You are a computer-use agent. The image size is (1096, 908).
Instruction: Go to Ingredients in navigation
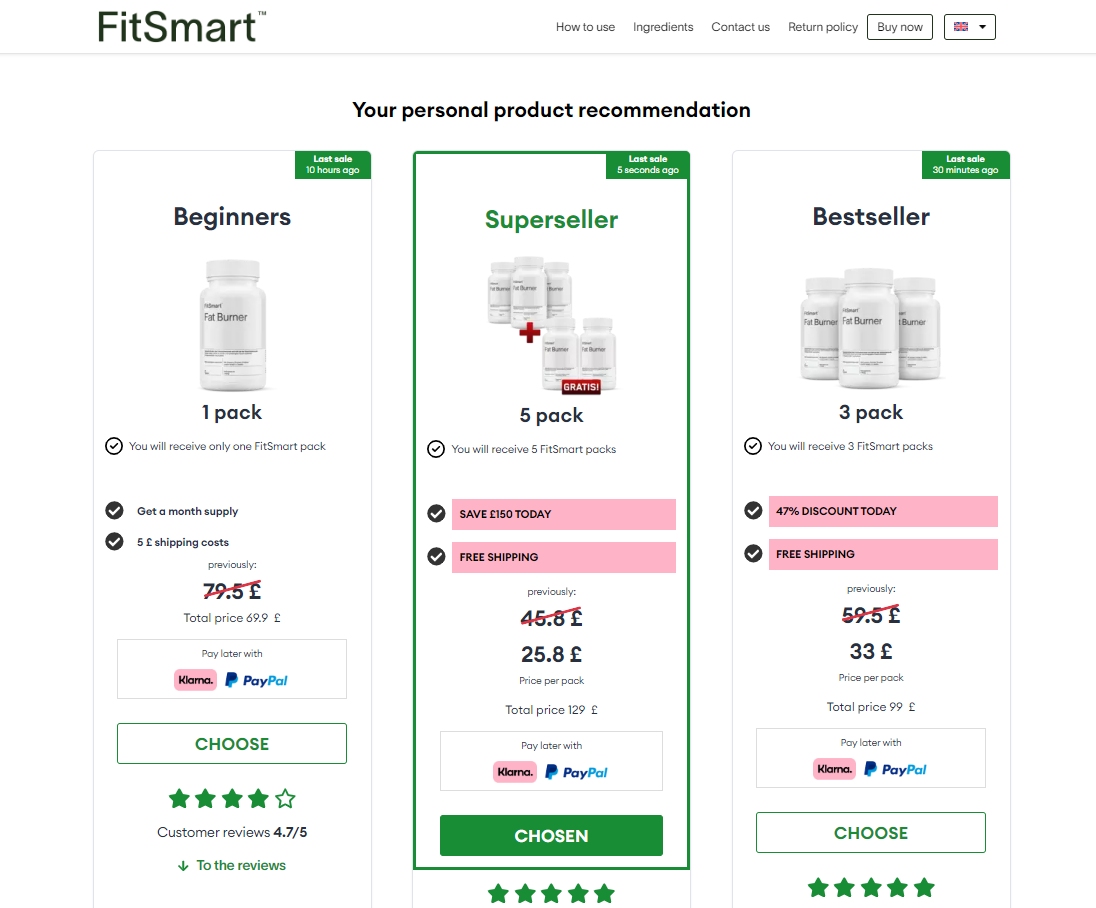click(663, 27)
